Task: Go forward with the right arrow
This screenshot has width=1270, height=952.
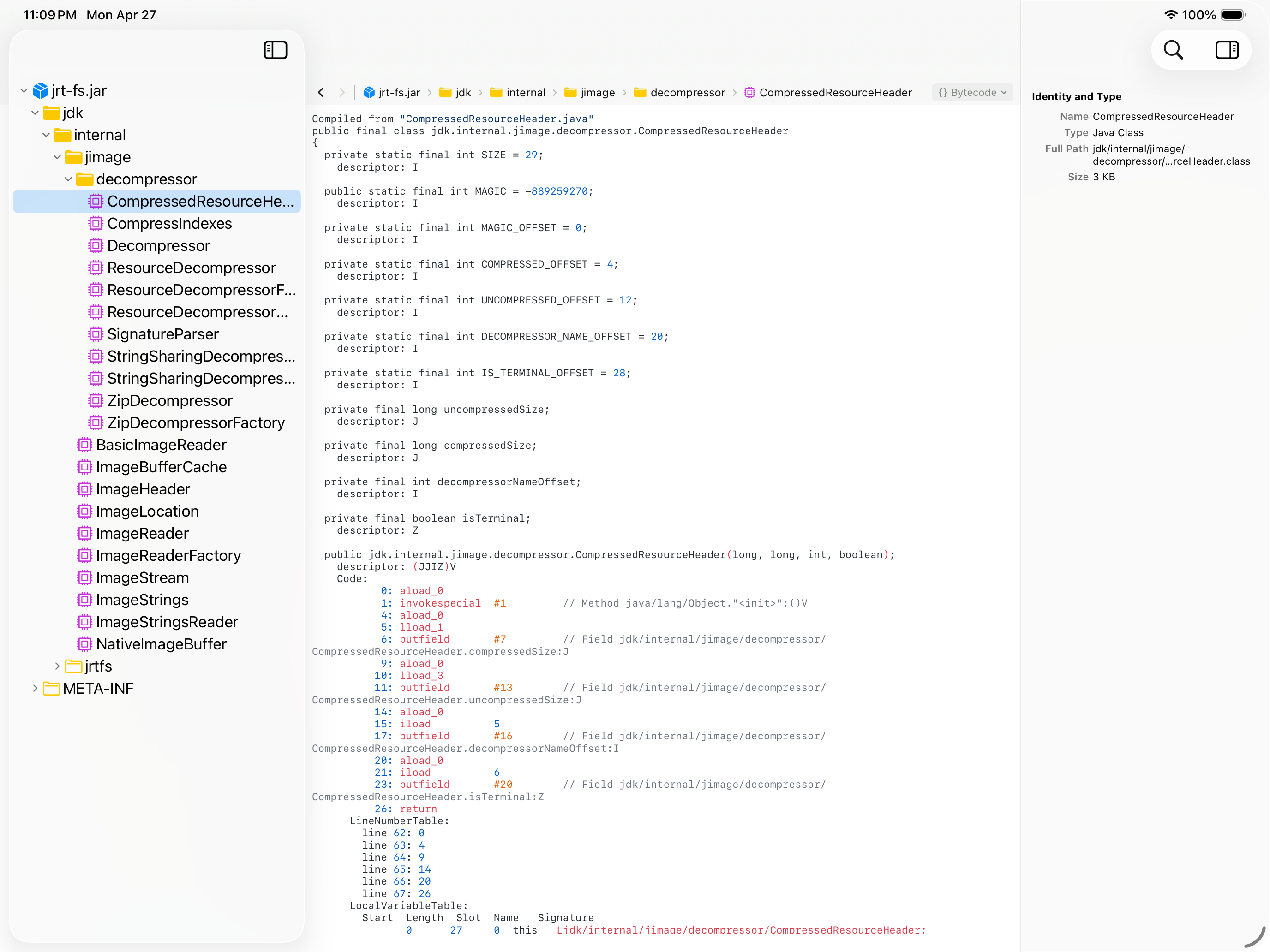Action: 342,92
